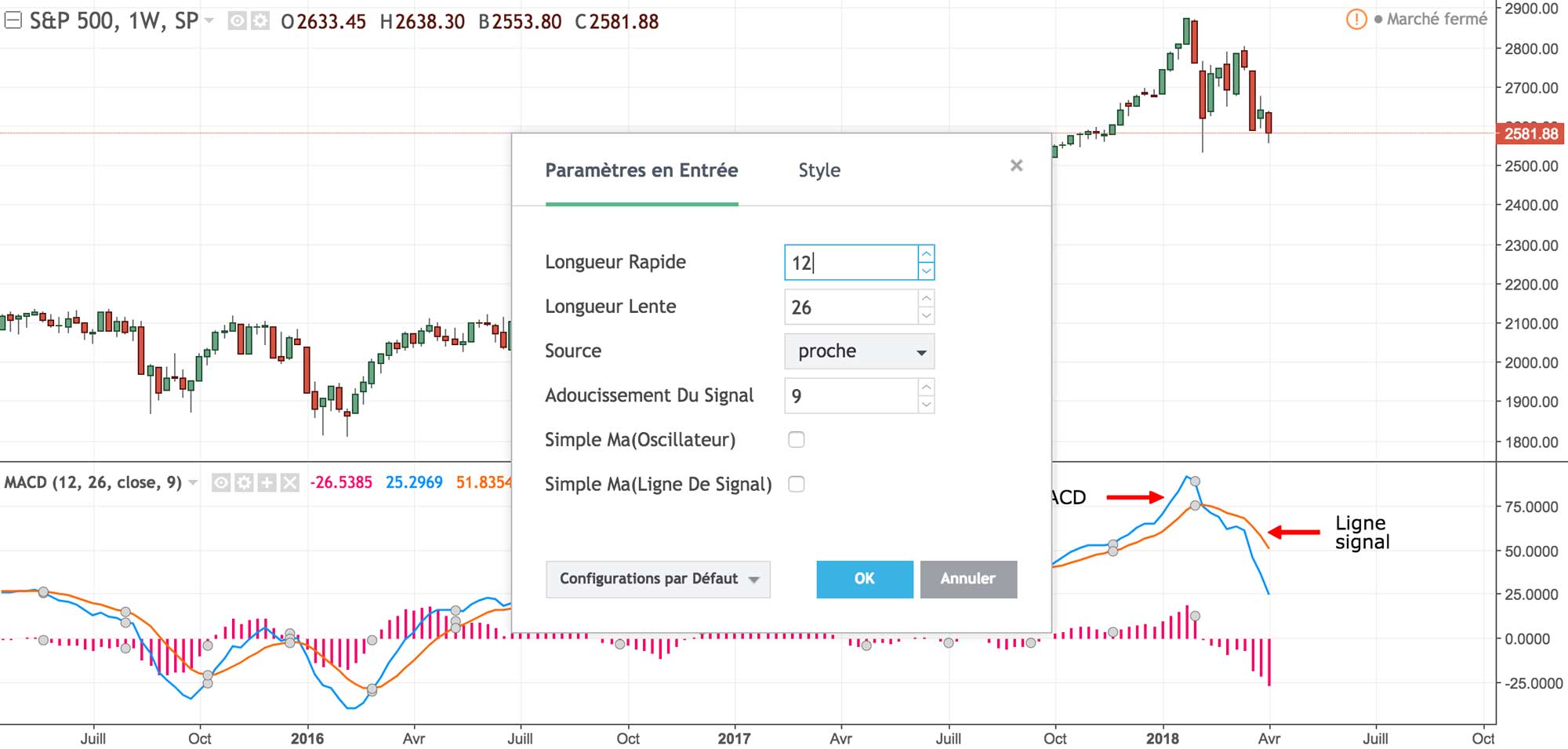Check Simple Ma(Ligne De Signal) box
Viewport: 1568px width, 749px height.
click(x=797, y=485)
